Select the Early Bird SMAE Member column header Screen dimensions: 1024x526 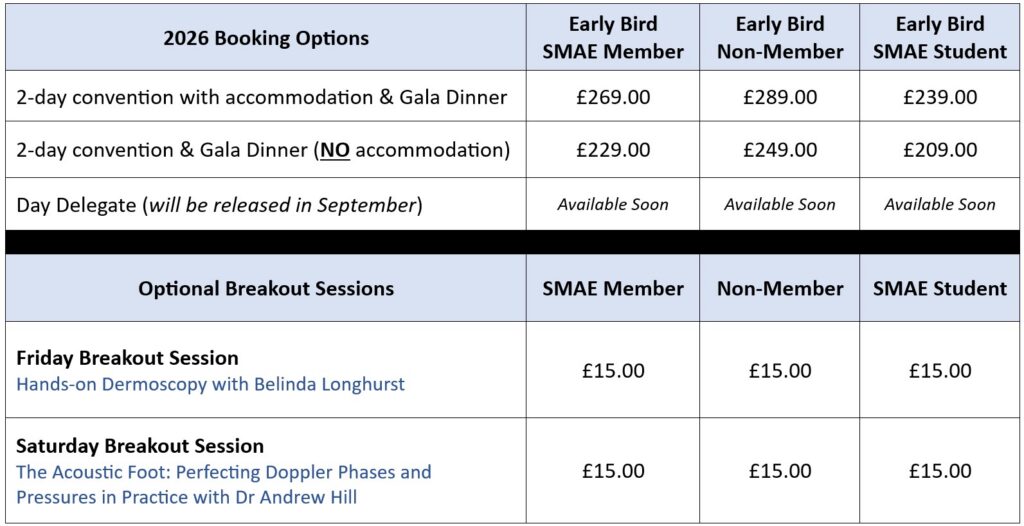(613, 38)
